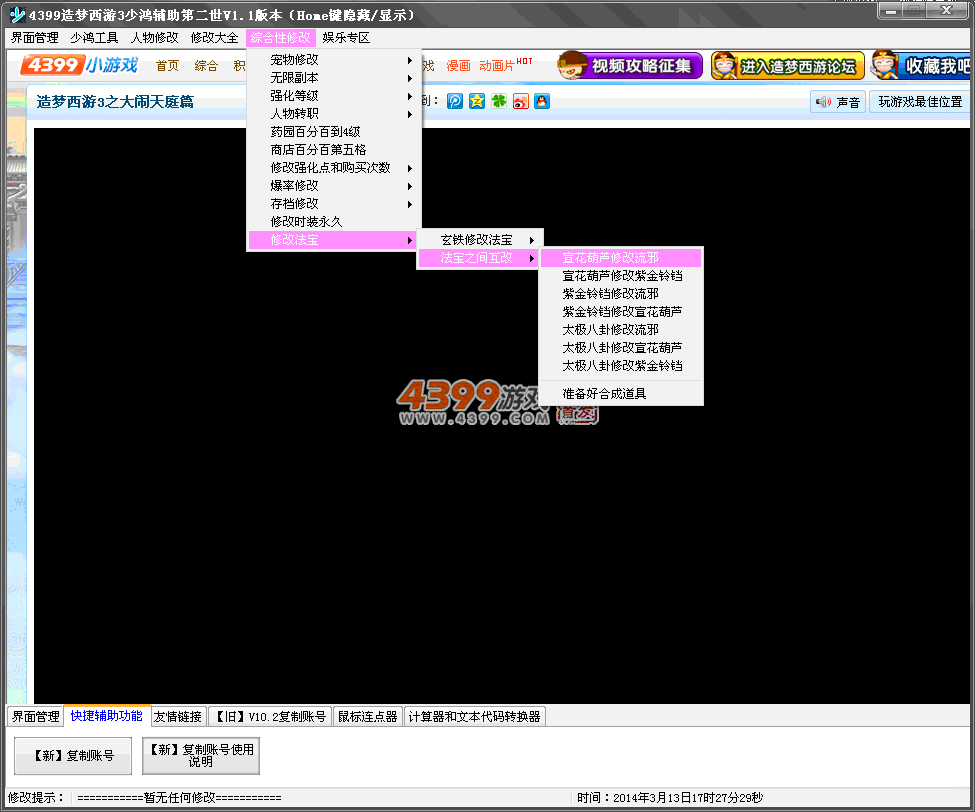The height and width of the screenshot is (812, 975).
Task: Expand the 强化等级 submenu
Action: [x=334, y=96]
